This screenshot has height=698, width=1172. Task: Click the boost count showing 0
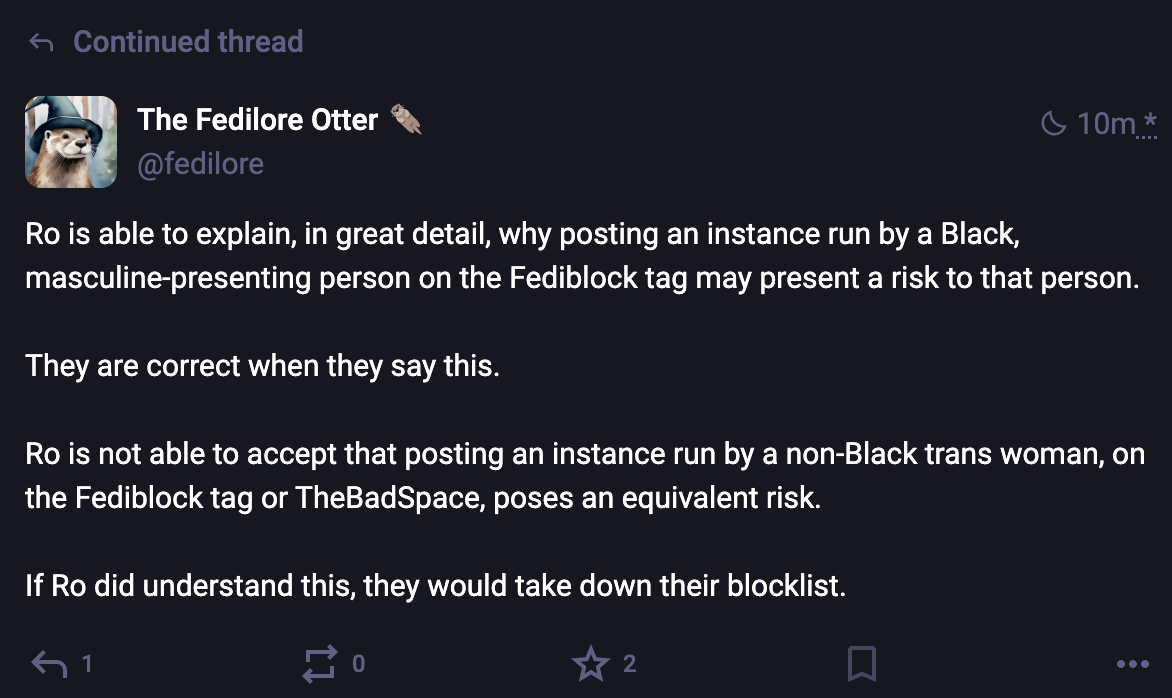pos(359,663)
